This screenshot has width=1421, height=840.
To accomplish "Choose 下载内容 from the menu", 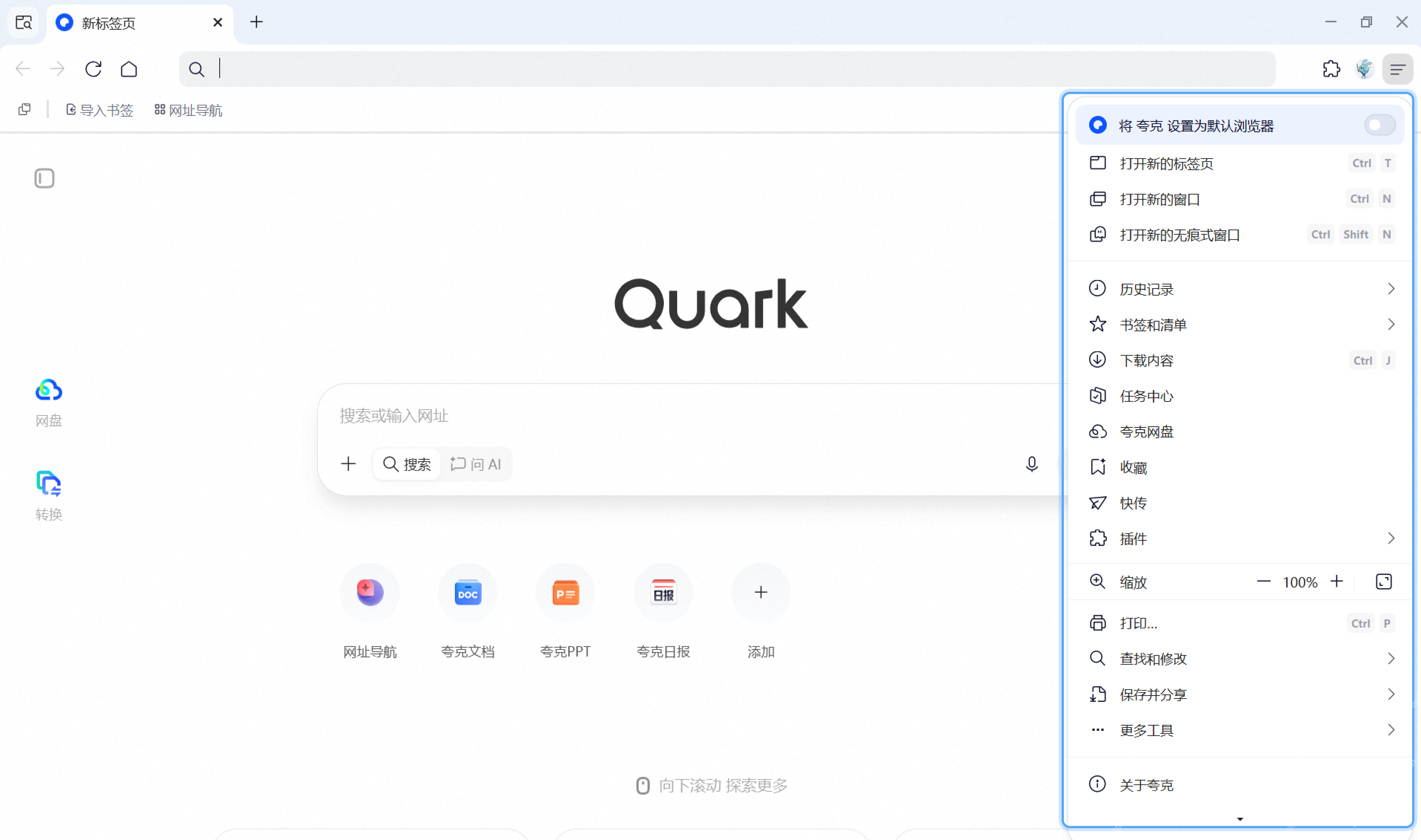I will tap(1240, 361).
